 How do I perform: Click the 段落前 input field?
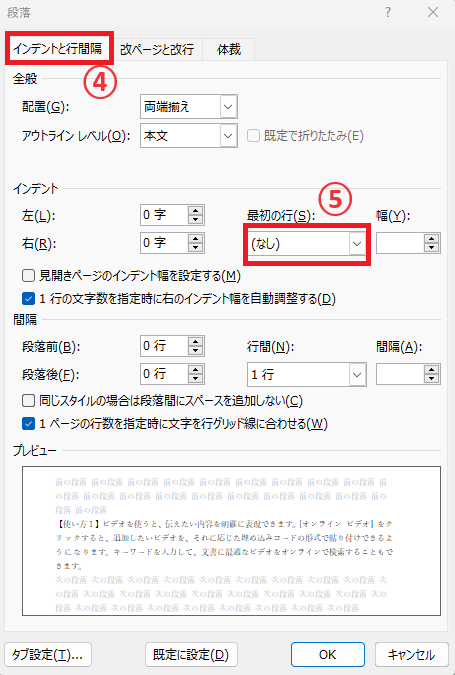point(164,346)
